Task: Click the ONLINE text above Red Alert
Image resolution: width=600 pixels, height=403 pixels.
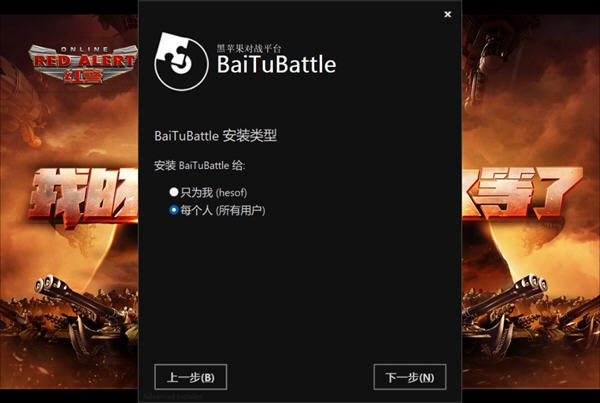Action: click(x=84, y=49)
